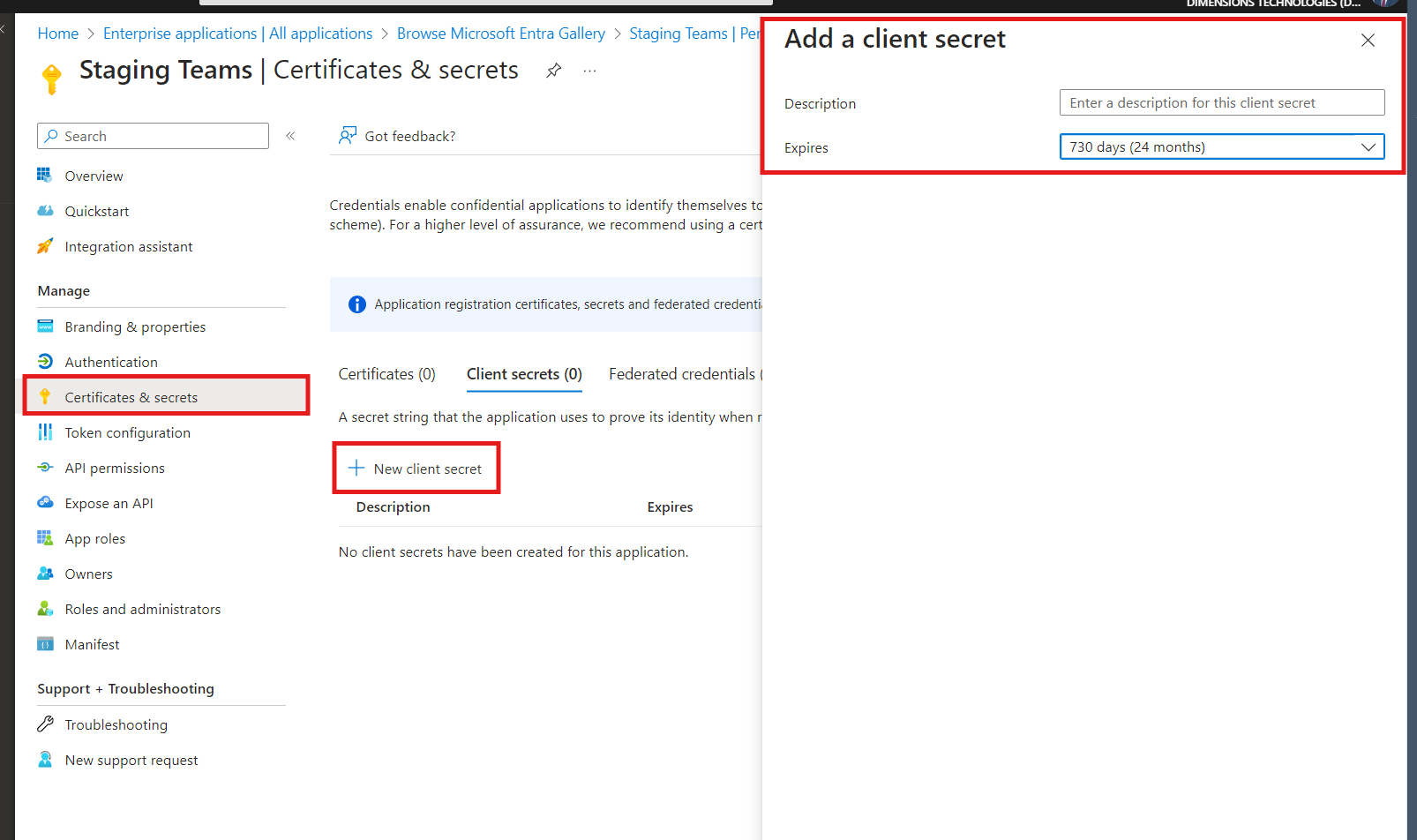Viewport: 1417px width, 840px height.
Task: Click the plus icon for New client secret
Action: coord(356,468)
